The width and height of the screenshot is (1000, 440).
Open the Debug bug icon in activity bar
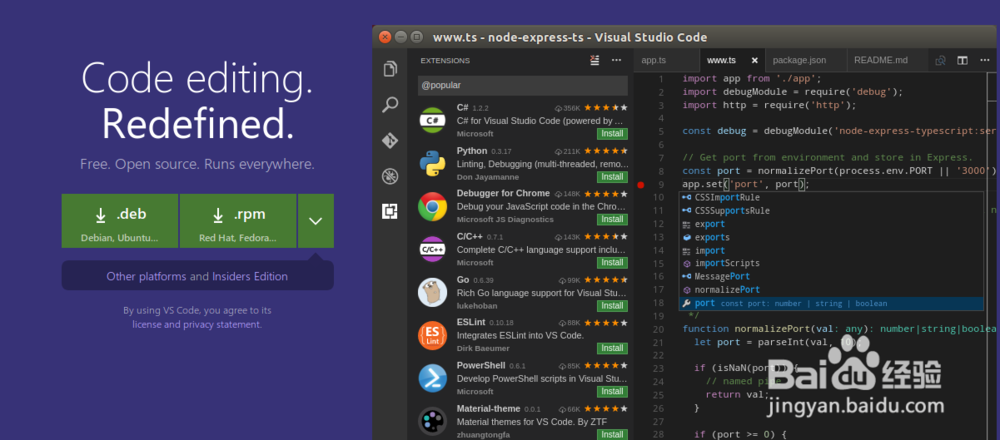pyautogui.click(x=390, y=176)
